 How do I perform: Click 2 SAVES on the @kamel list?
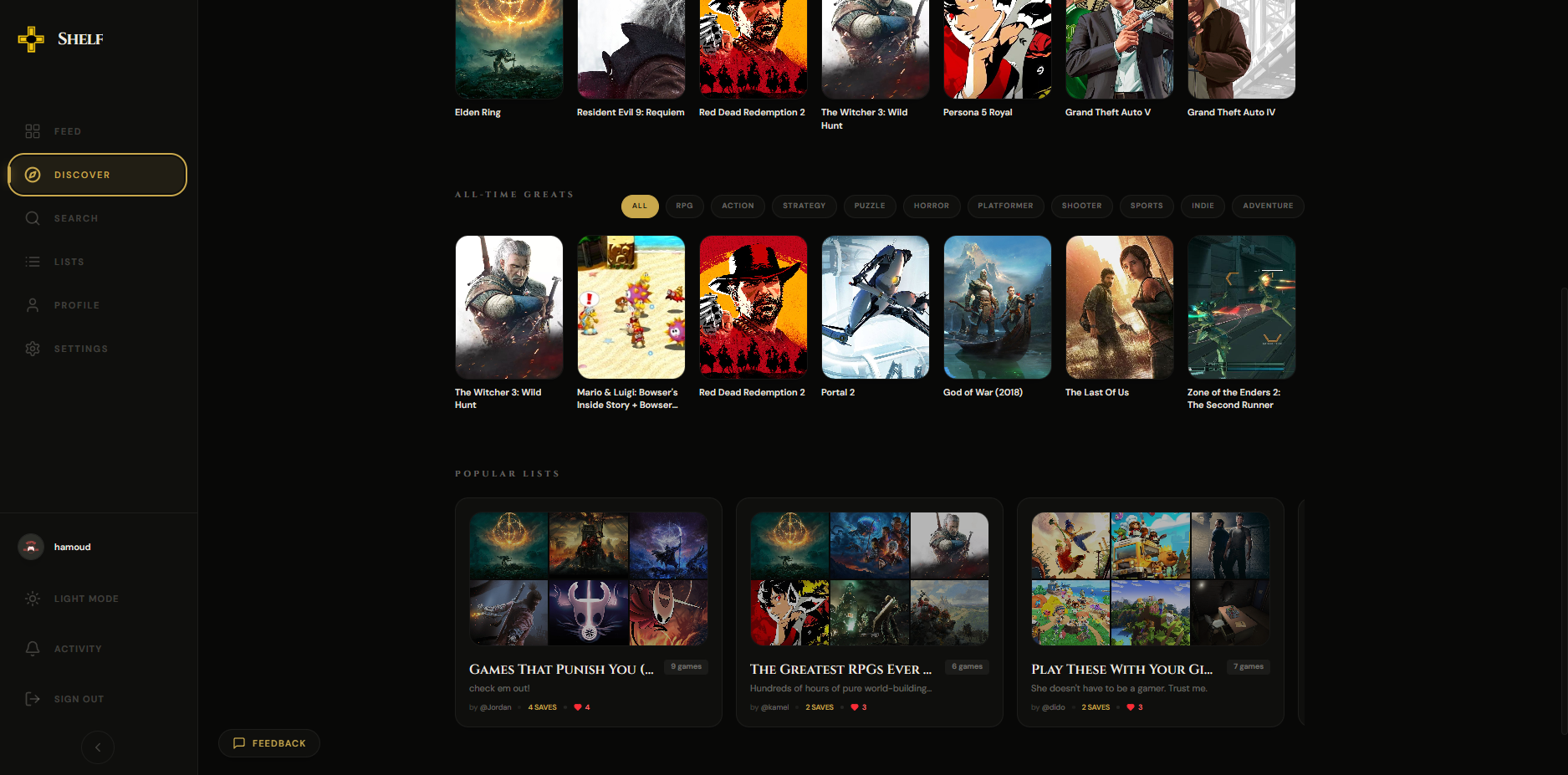[820, 707]
